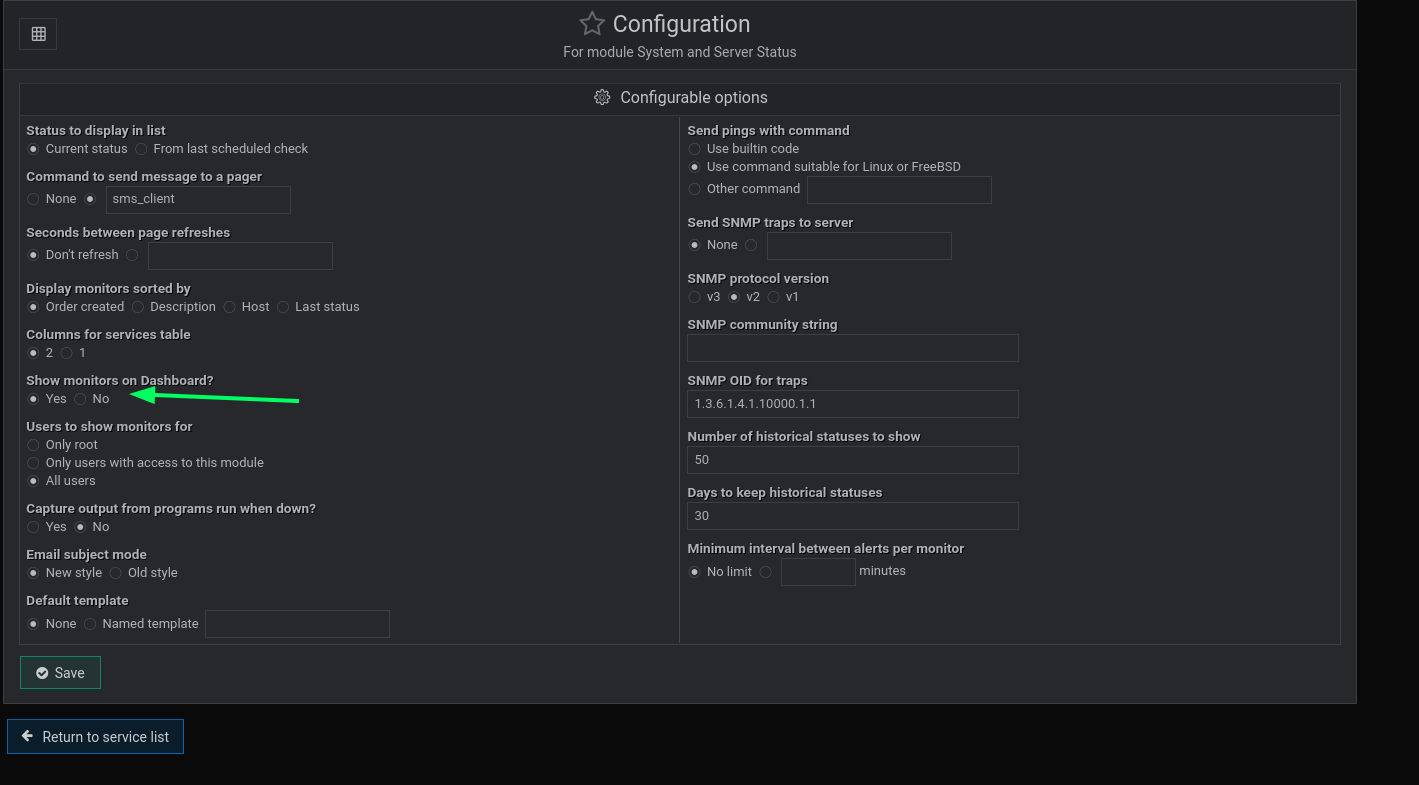Image resolution: width=1419 pixels, height=785 pixels.
Task: Sort monitors by 'Description'
Action: pyautogui.click(x=138, y=307)
